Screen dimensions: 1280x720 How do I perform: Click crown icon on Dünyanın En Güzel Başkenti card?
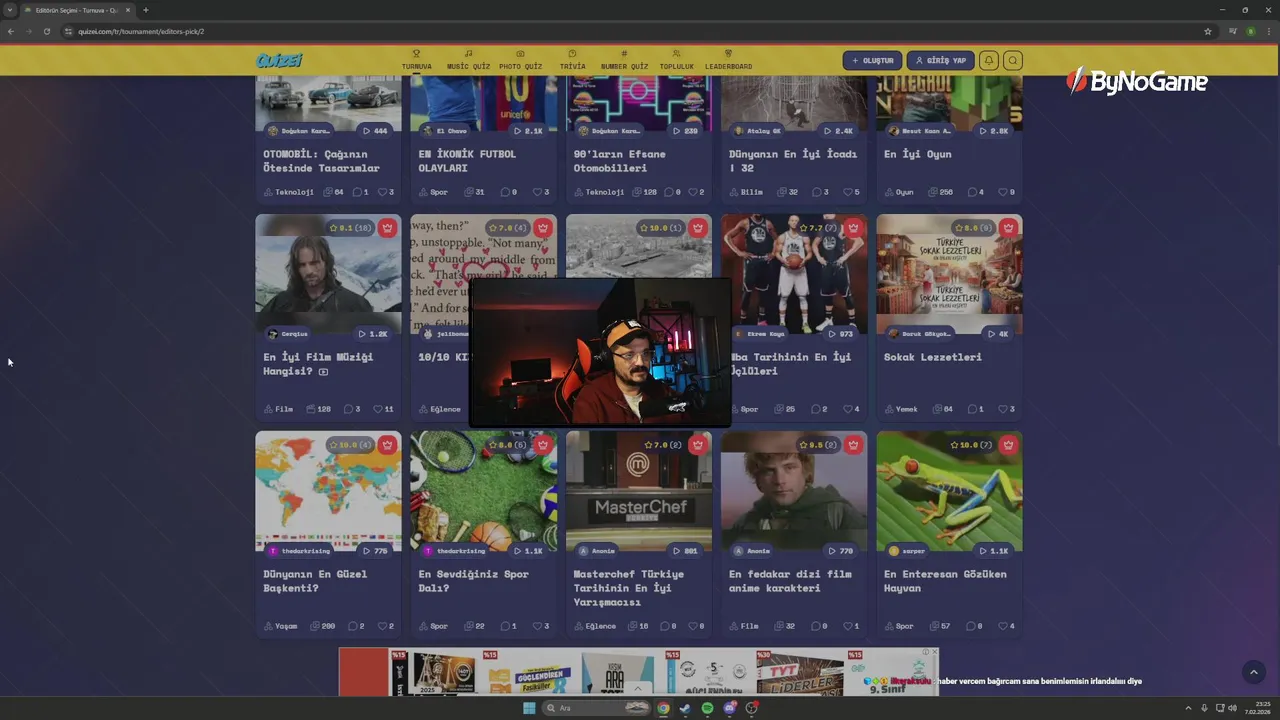[387, 445]
